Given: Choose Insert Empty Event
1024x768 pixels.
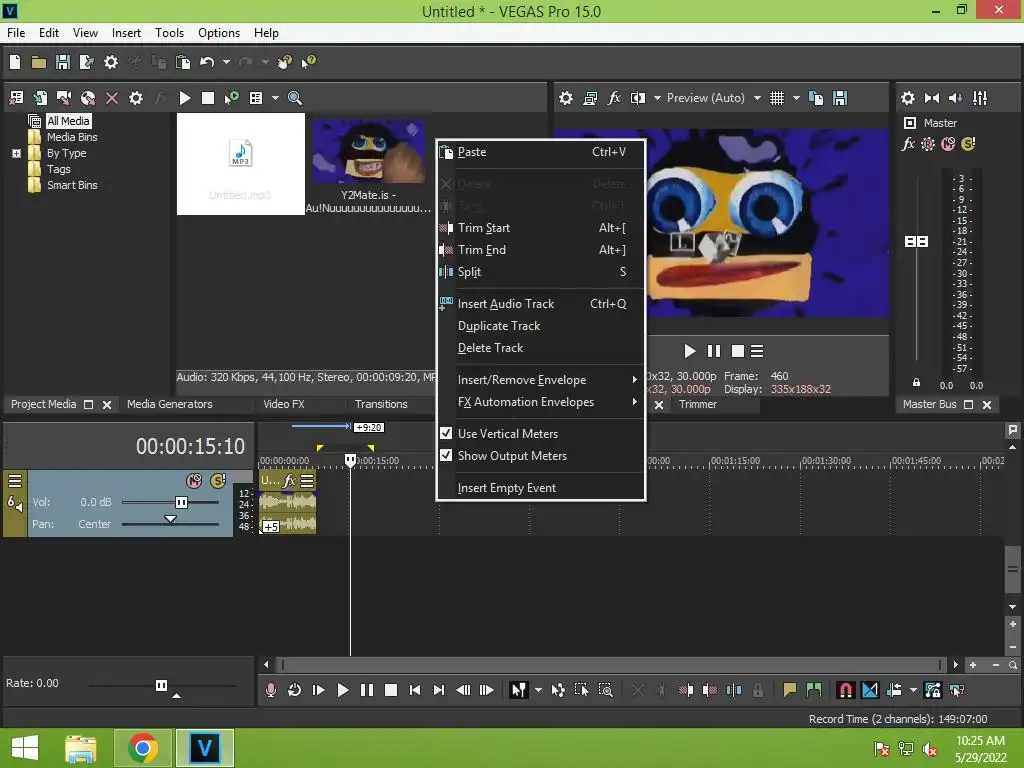Looking at the screenshot, I should 541,488.
